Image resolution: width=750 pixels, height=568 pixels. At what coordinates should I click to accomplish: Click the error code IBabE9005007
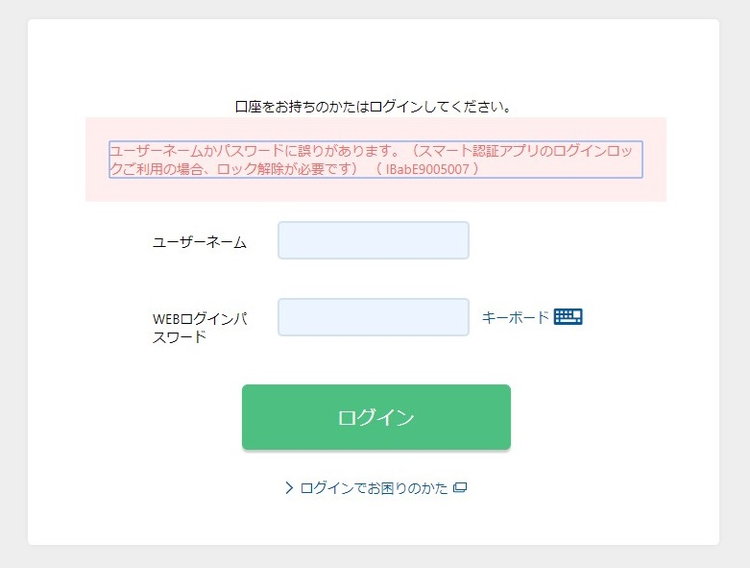[x=427, y=169]
